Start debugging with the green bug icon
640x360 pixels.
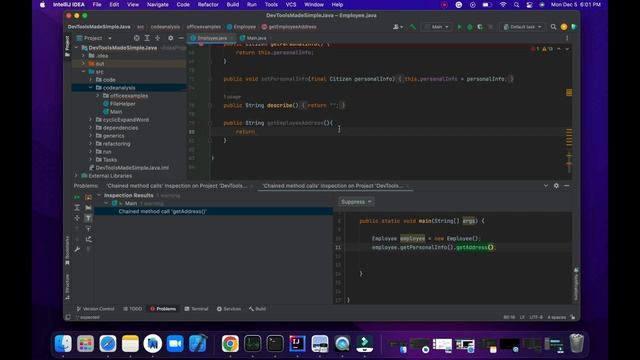470,27
